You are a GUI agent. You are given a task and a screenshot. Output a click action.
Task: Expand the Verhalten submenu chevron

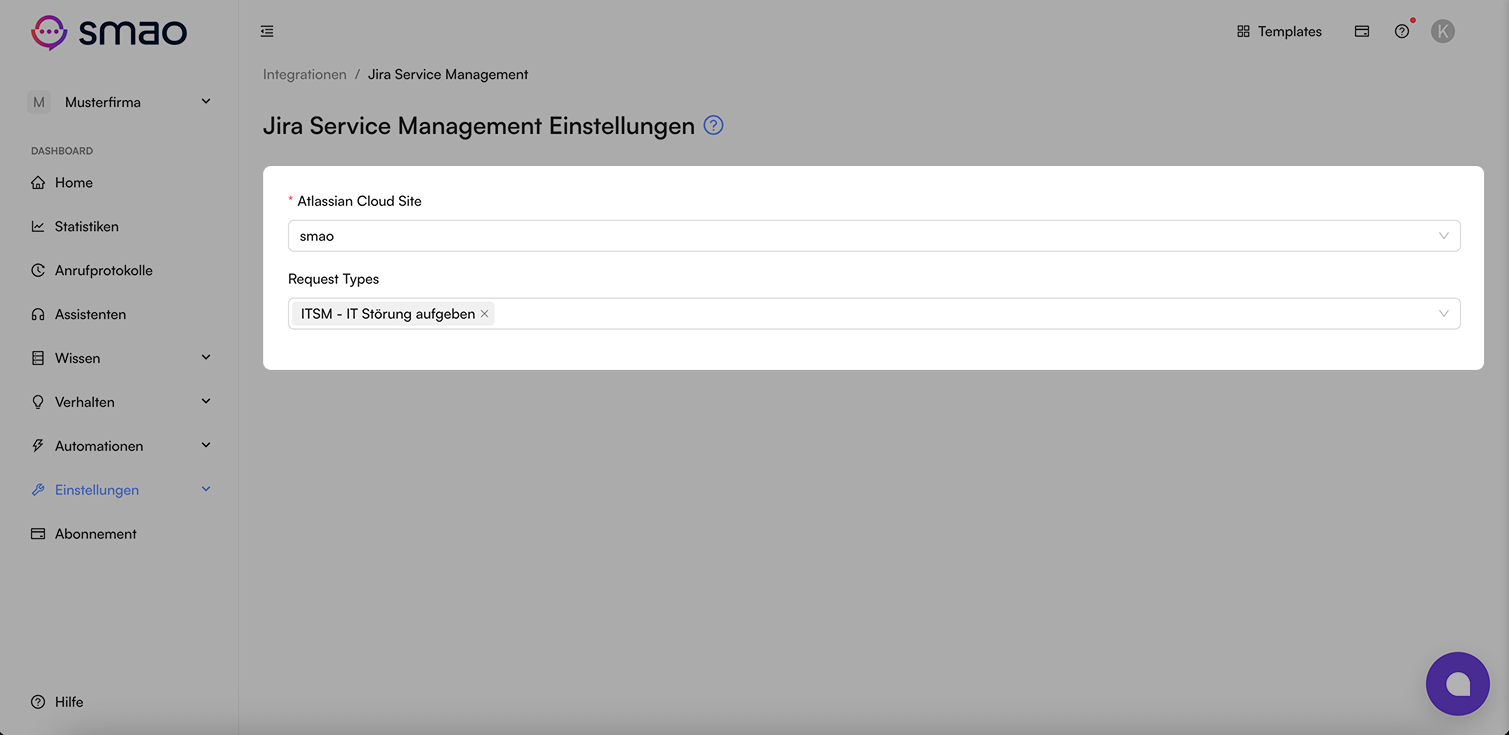point(206,402)
